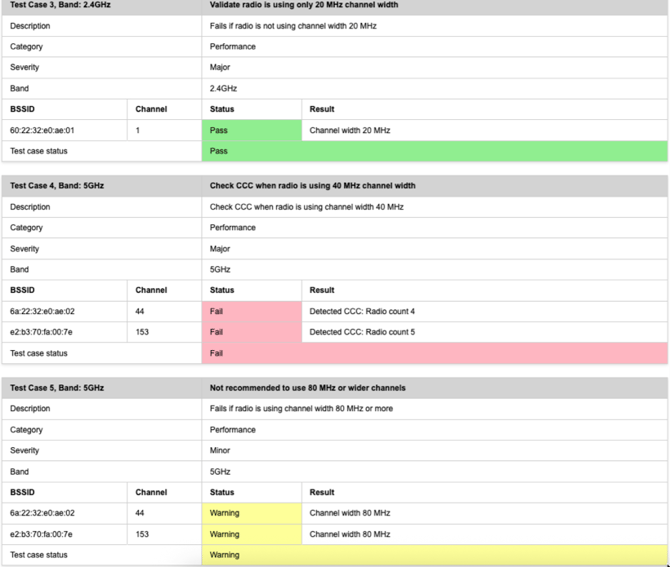Click the pink Test Case 4 status bar
The height and width of the screenshot is (567, 670).
(434, 353)
